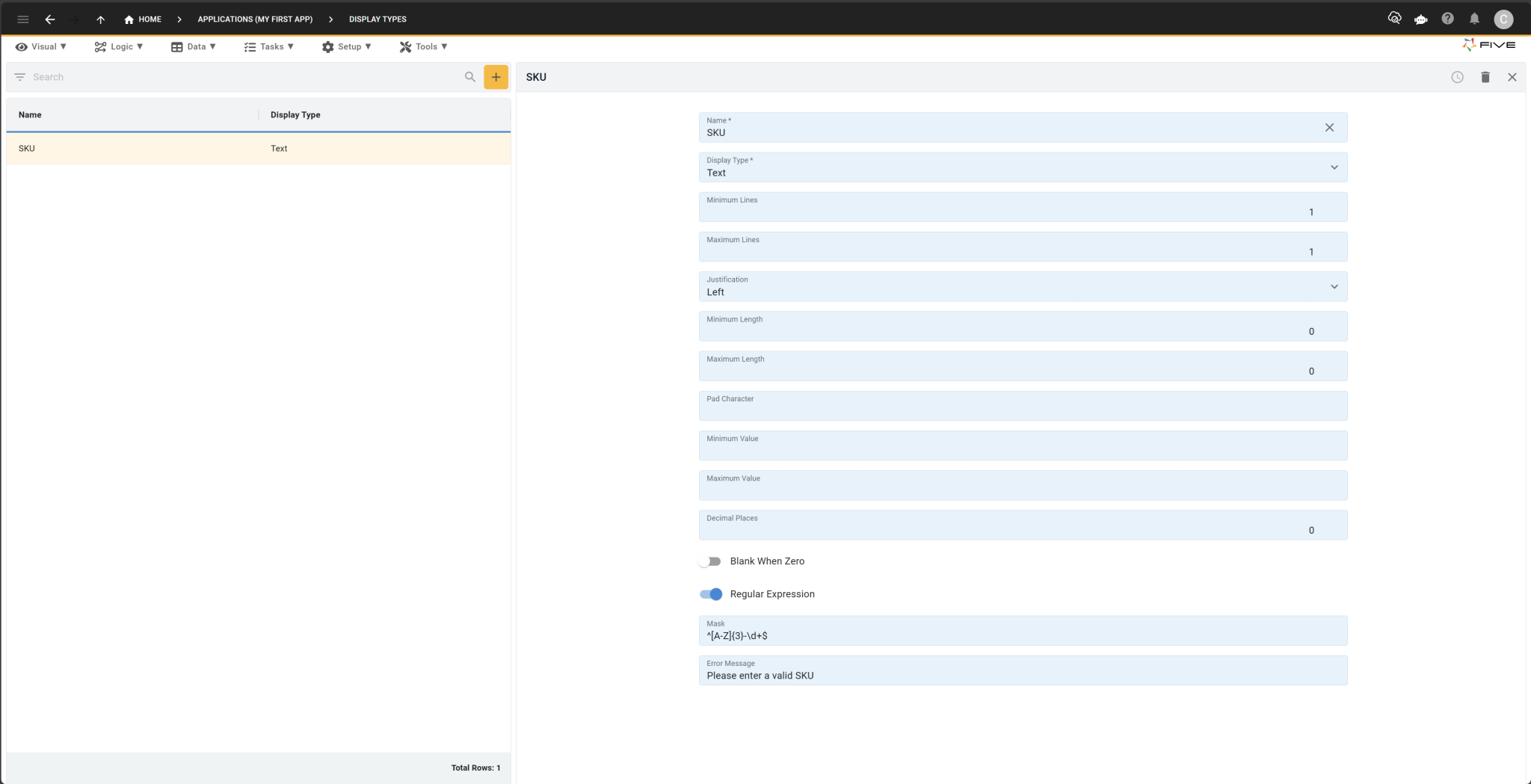Expand the Justification dropdown
1531x784 pixels.
tap(1334, 285)
